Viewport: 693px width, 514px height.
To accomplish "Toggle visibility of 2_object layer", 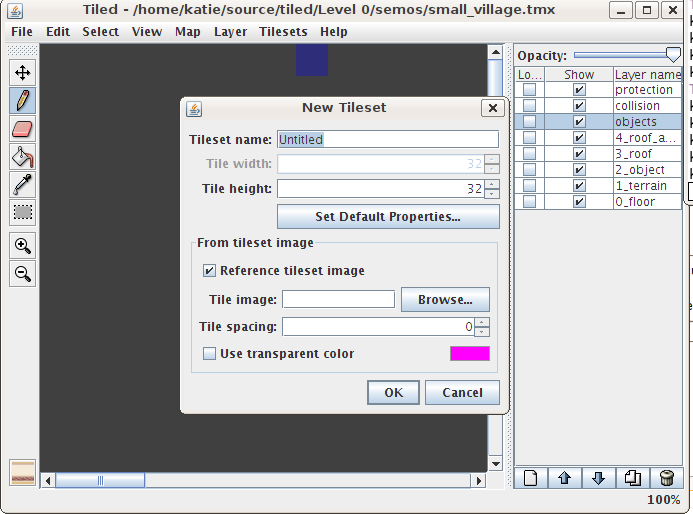I will 579,170.
